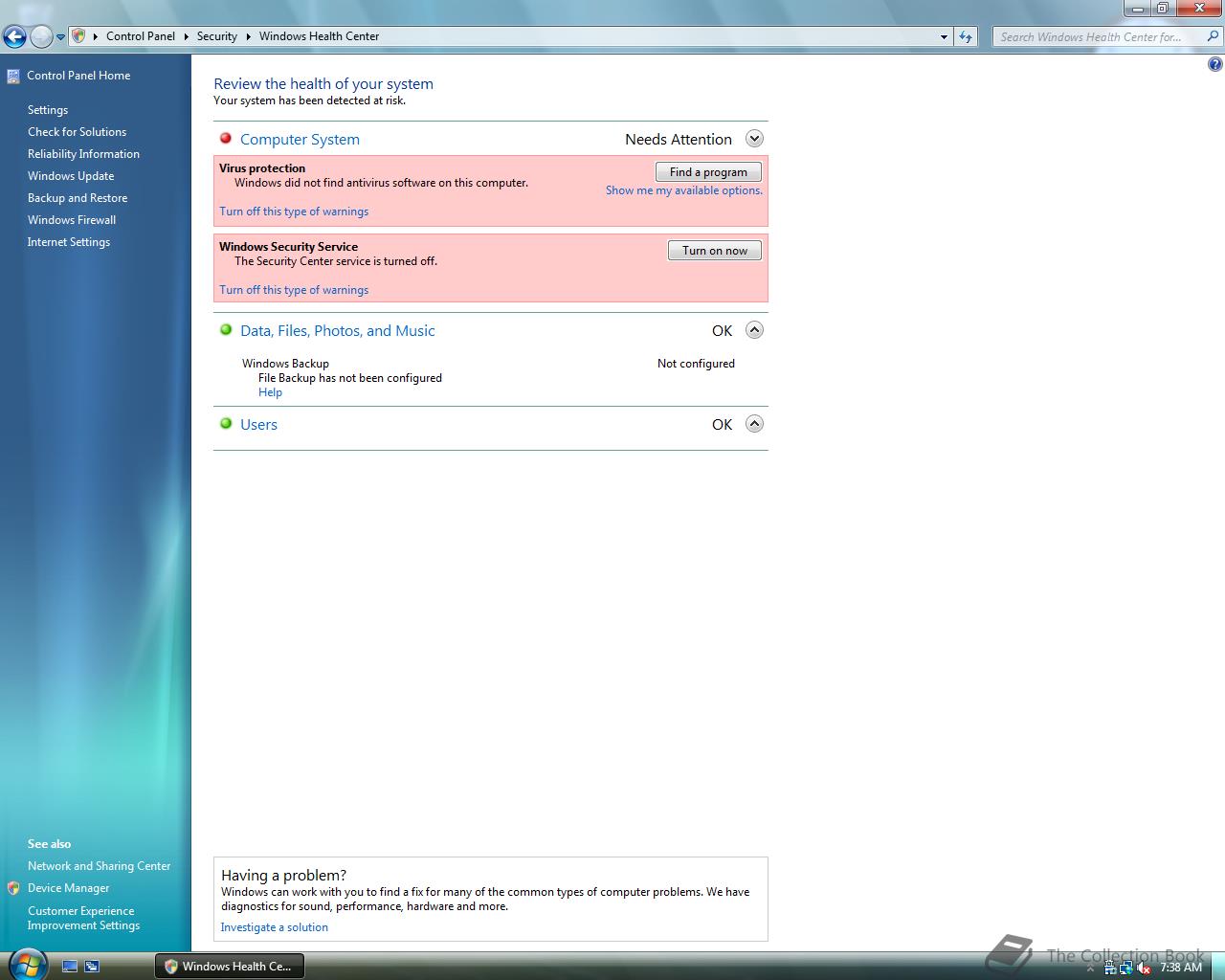Click the Not configured backup status
The height and width of the screenshot is (980, 1225).
coord(696,364)
